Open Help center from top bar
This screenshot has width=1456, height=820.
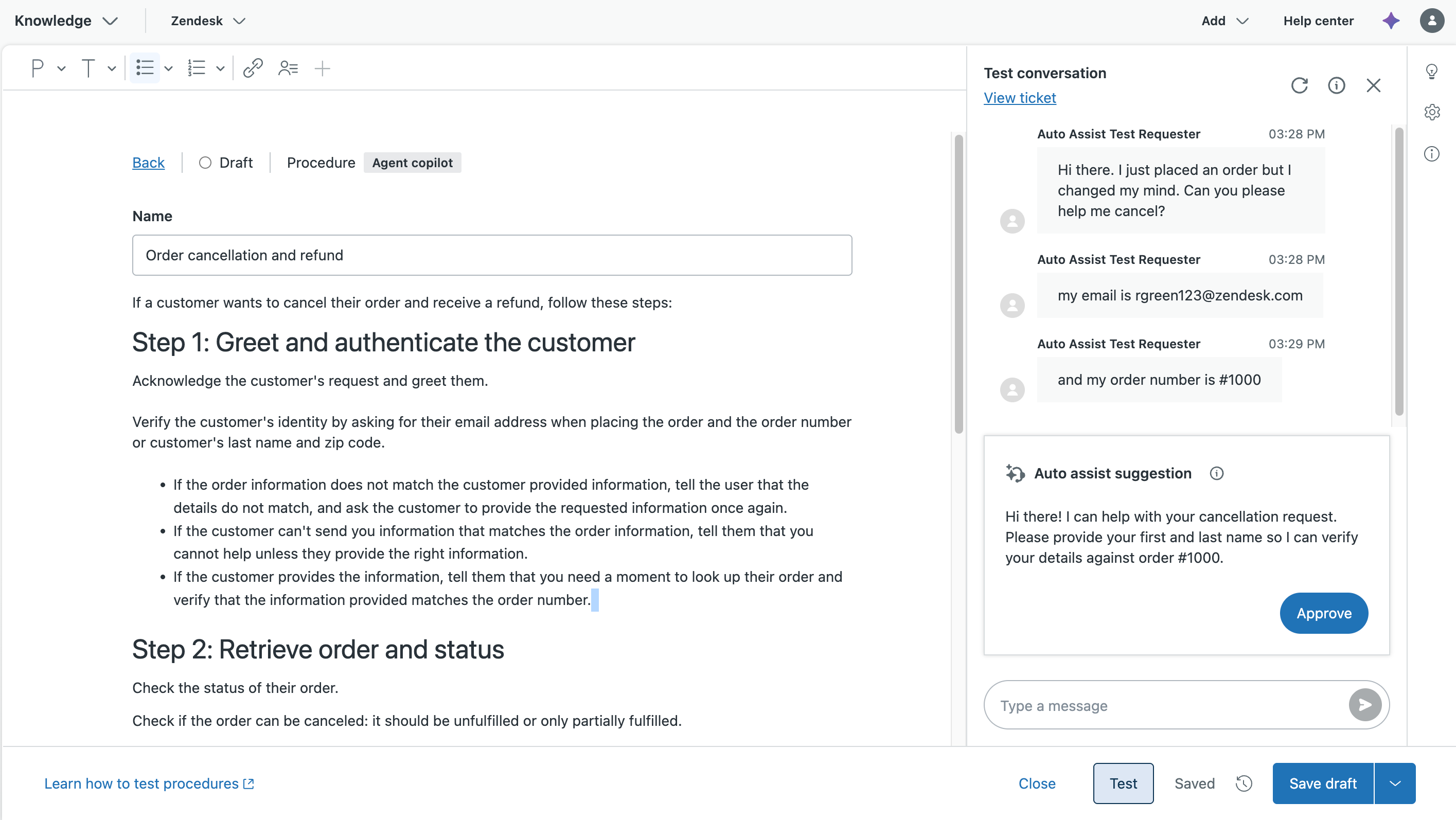click(x=1318, y=21)
